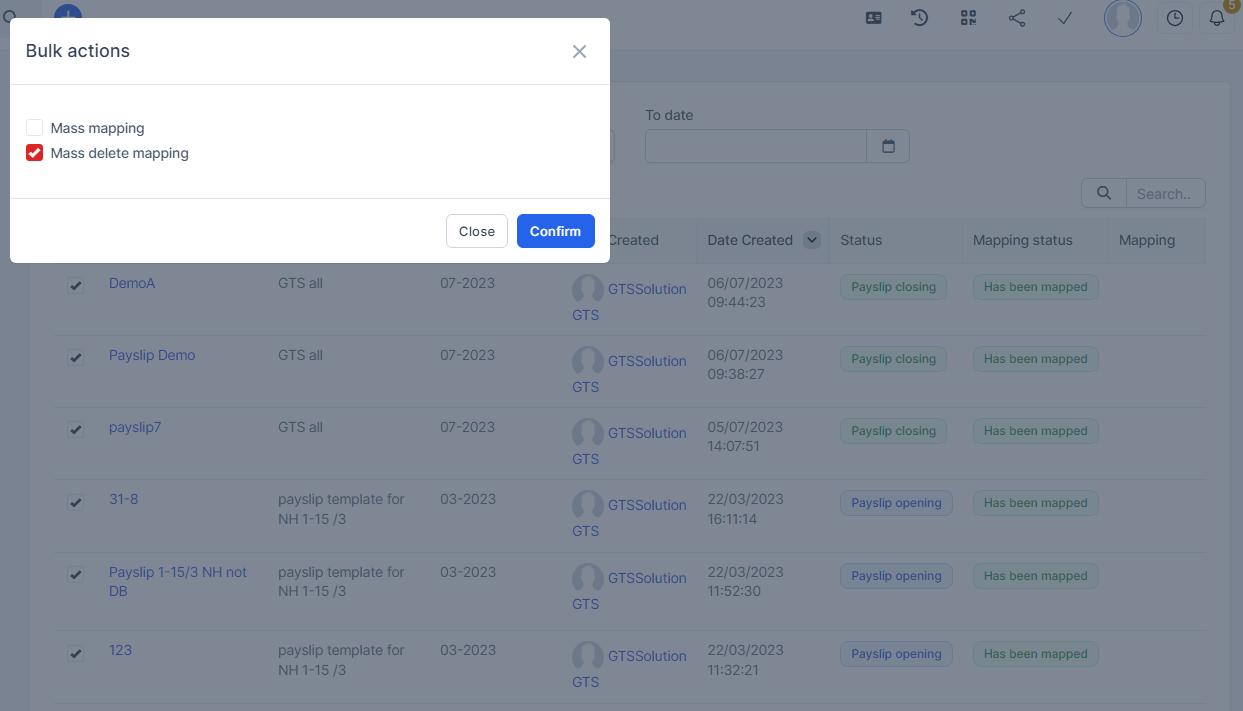1243x711 pixels.
Task: Open the user profile avatar
Action: pos(1122,18)
